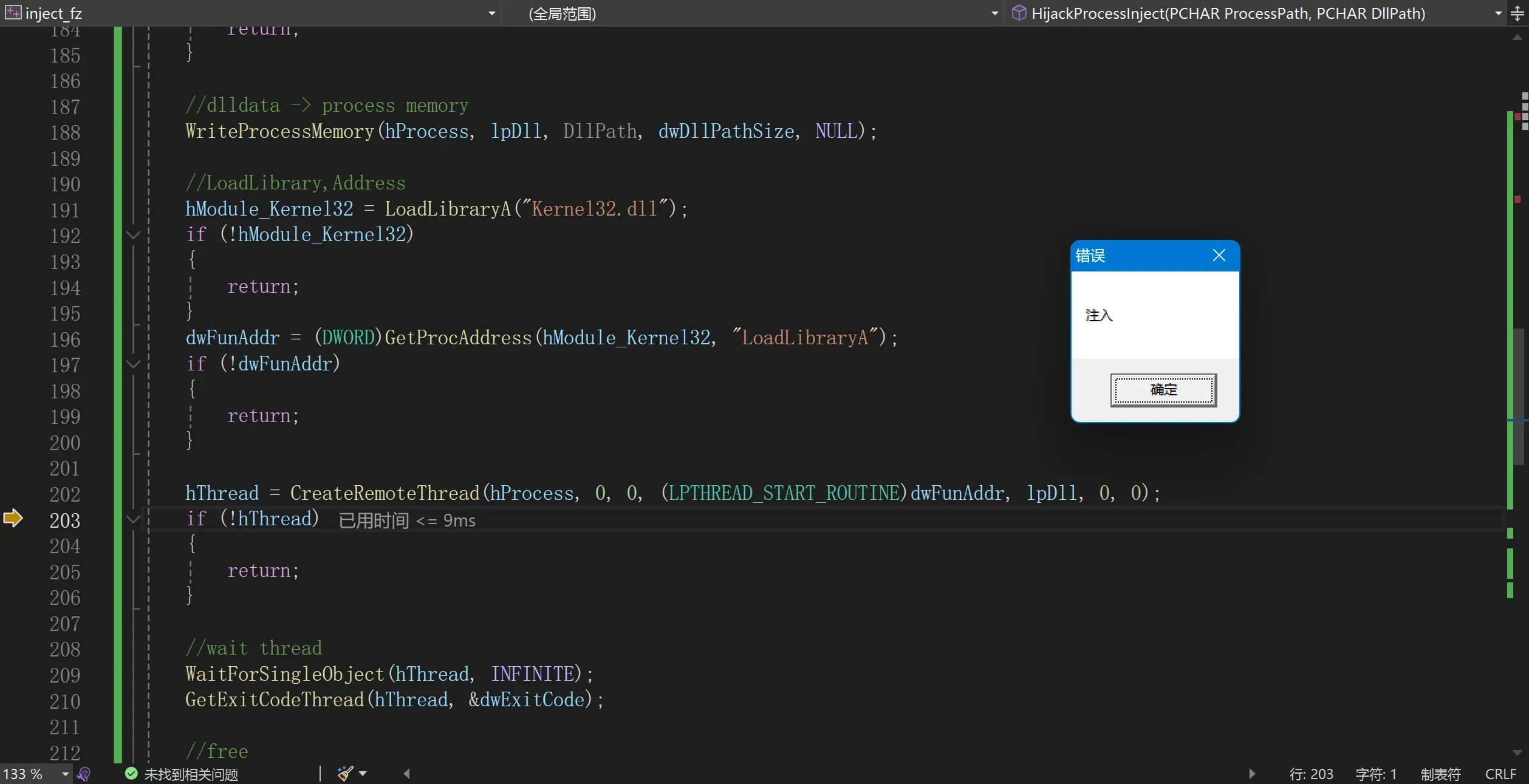The height and width of the screenshot is (784, 1529).
Task: Click the code cleanup broom icon
Action: point(345,773)
